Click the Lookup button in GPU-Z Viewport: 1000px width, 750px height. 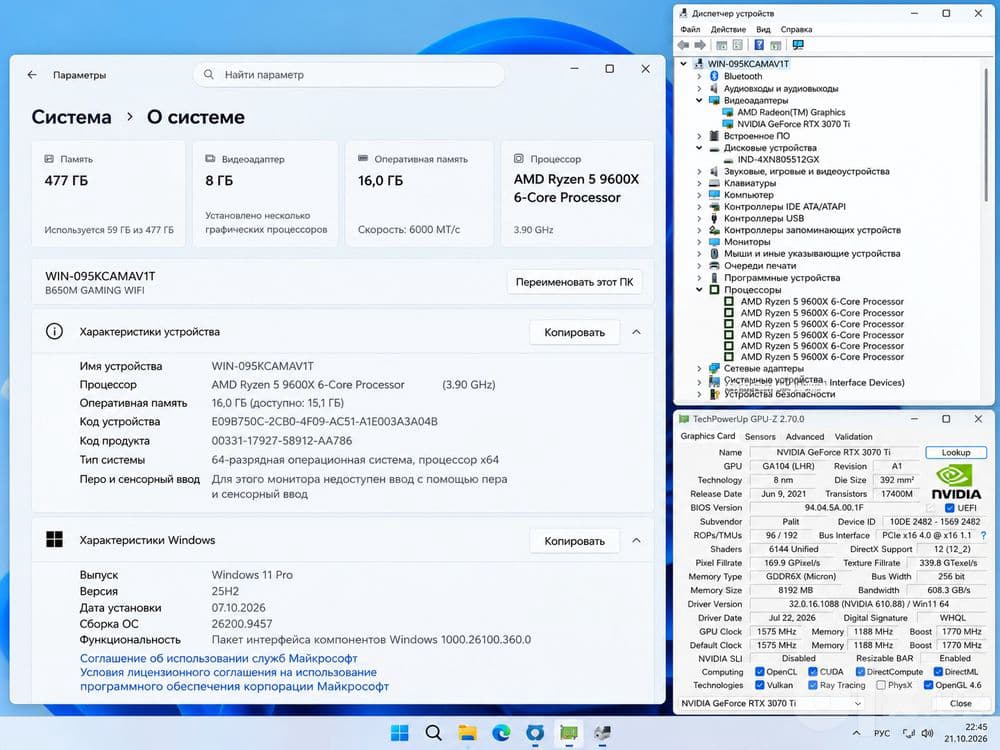[x=955, y=452]
